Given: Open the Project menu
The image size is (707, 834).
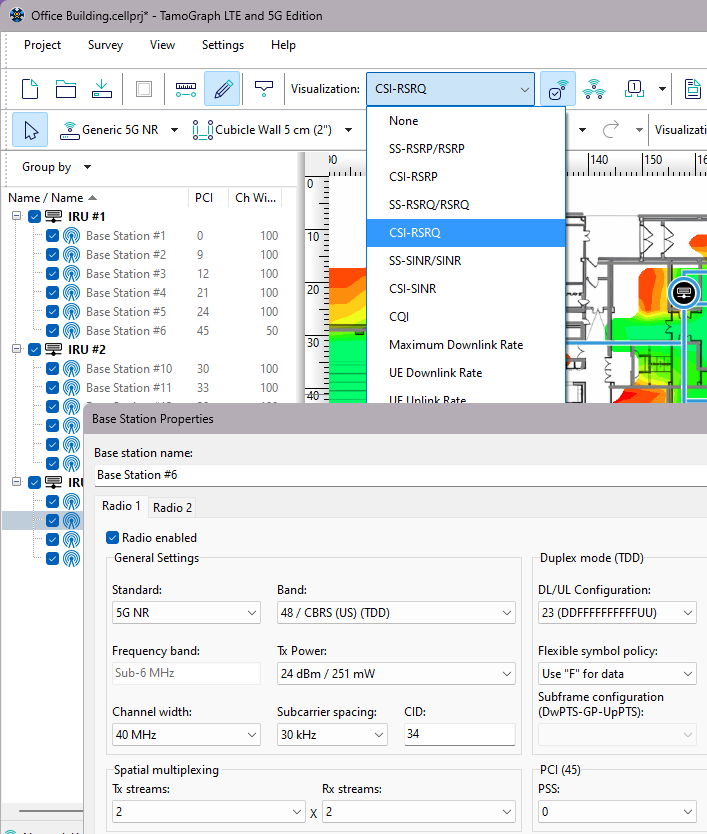Looking at the screenshot, I should [43, 45].
